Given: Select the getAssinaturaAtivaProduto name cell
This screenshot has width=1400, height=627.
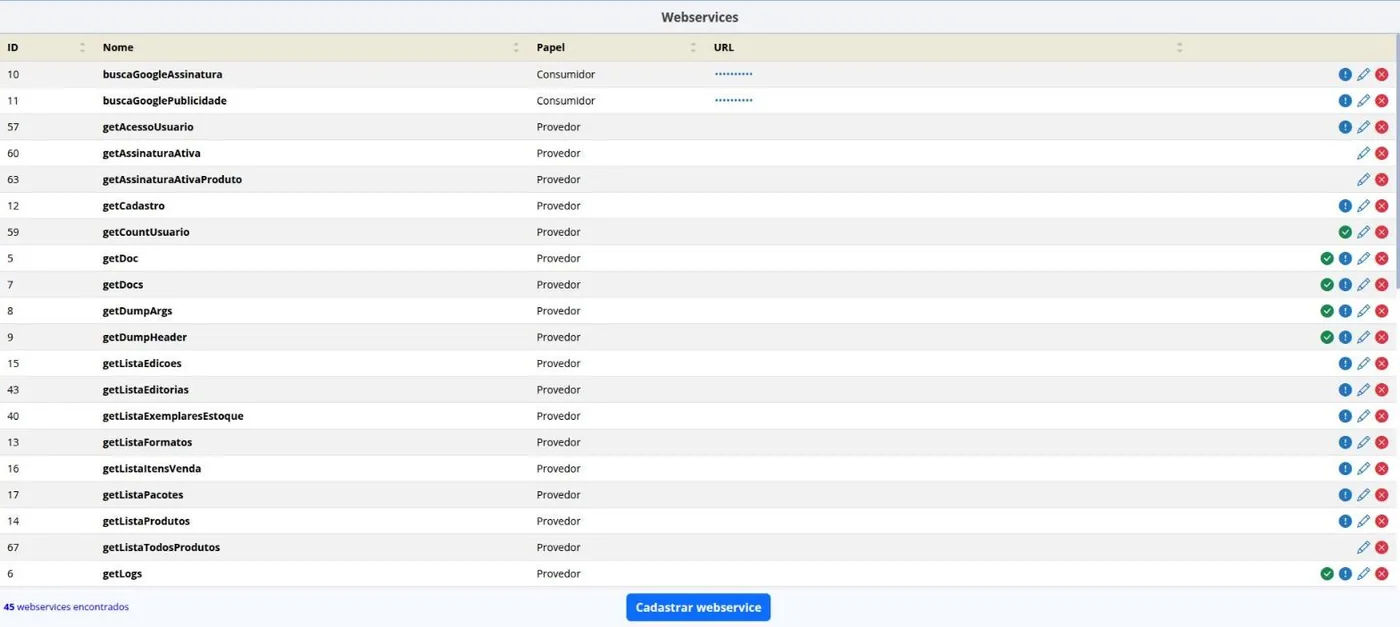Looking at the screenshot, I should pyautogui.click(x=172, y=180).
